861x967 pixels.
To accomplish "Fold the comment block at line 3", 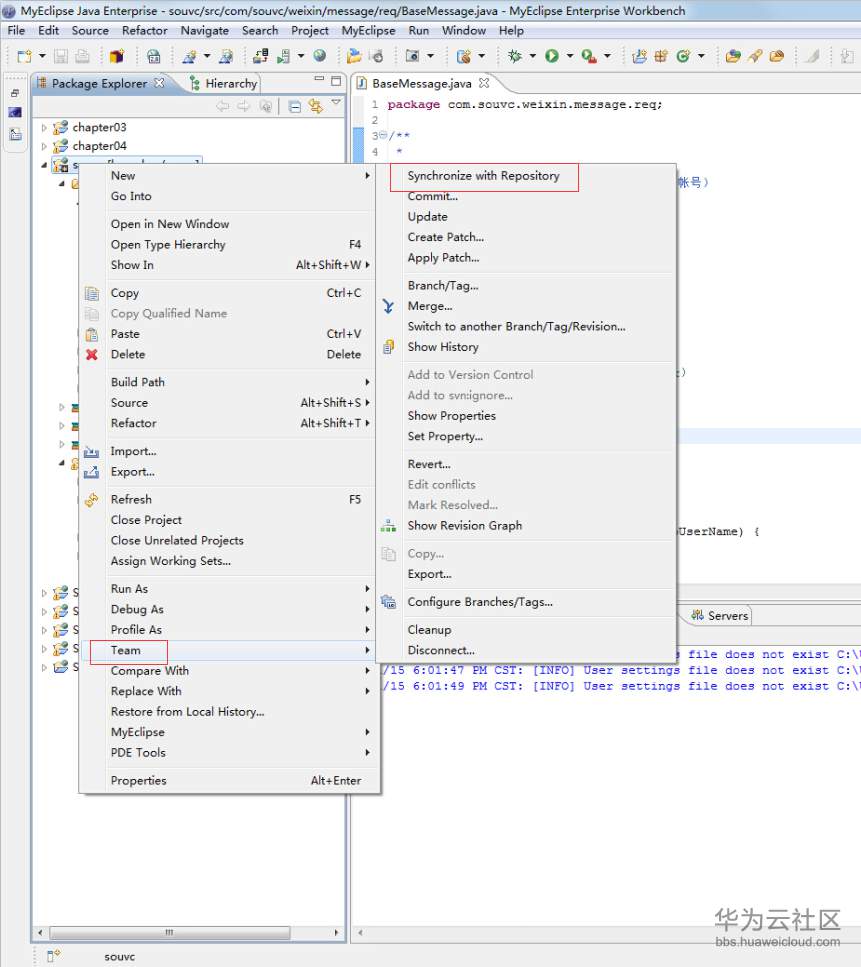I will (x=383, y=135).
